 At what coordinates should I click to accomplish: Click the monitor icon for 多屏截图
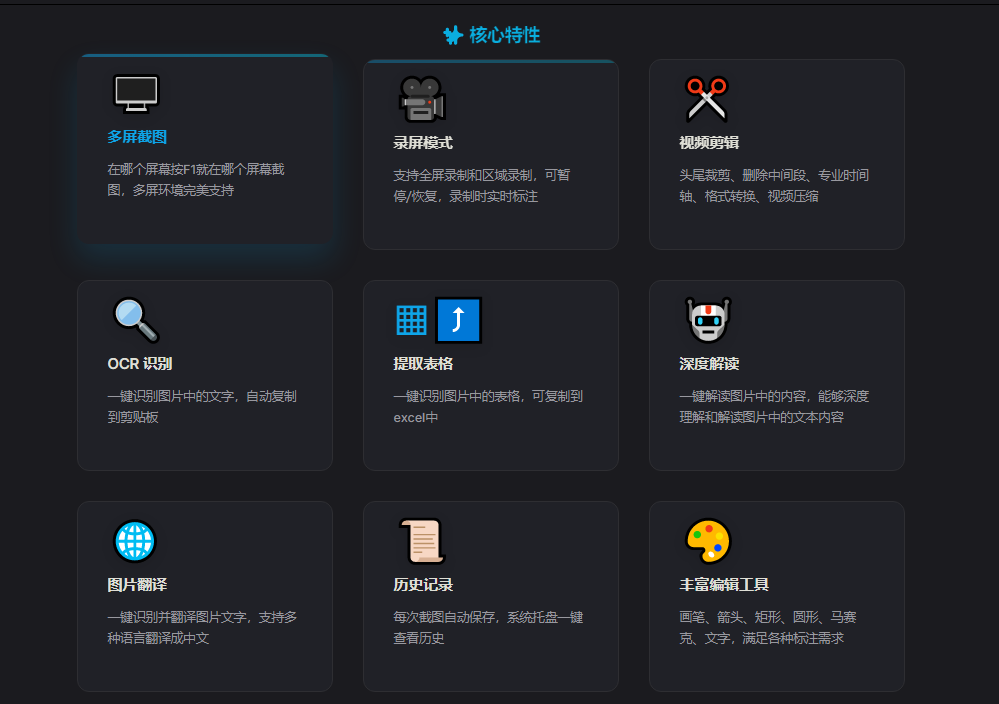tap(135, 93)
